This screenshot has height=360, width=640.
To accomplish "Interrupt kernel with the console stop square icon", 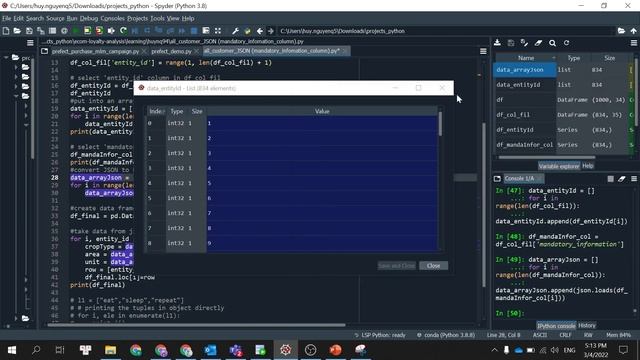I will pos(610,178).
